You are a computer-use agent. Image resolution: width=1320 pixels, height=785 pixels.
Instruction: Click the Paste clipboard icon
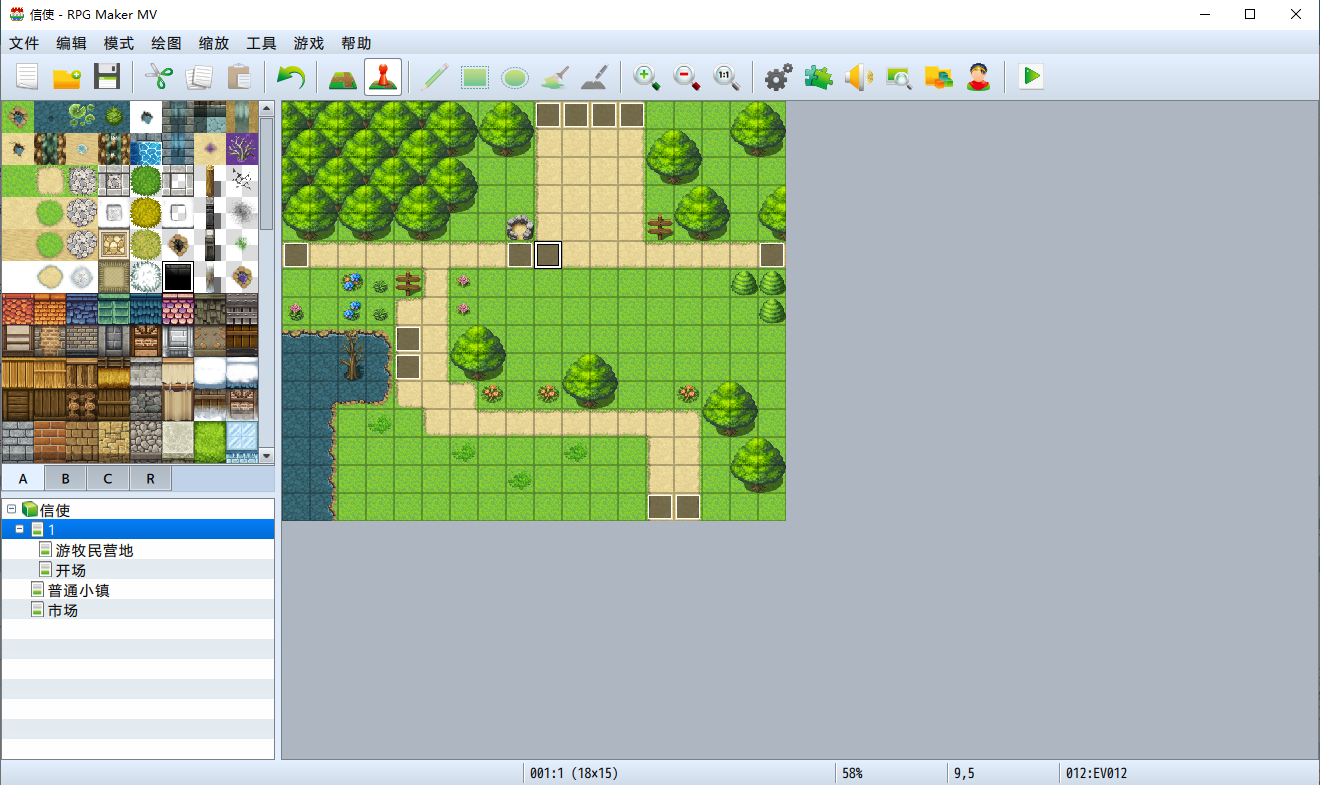[239, 77]
